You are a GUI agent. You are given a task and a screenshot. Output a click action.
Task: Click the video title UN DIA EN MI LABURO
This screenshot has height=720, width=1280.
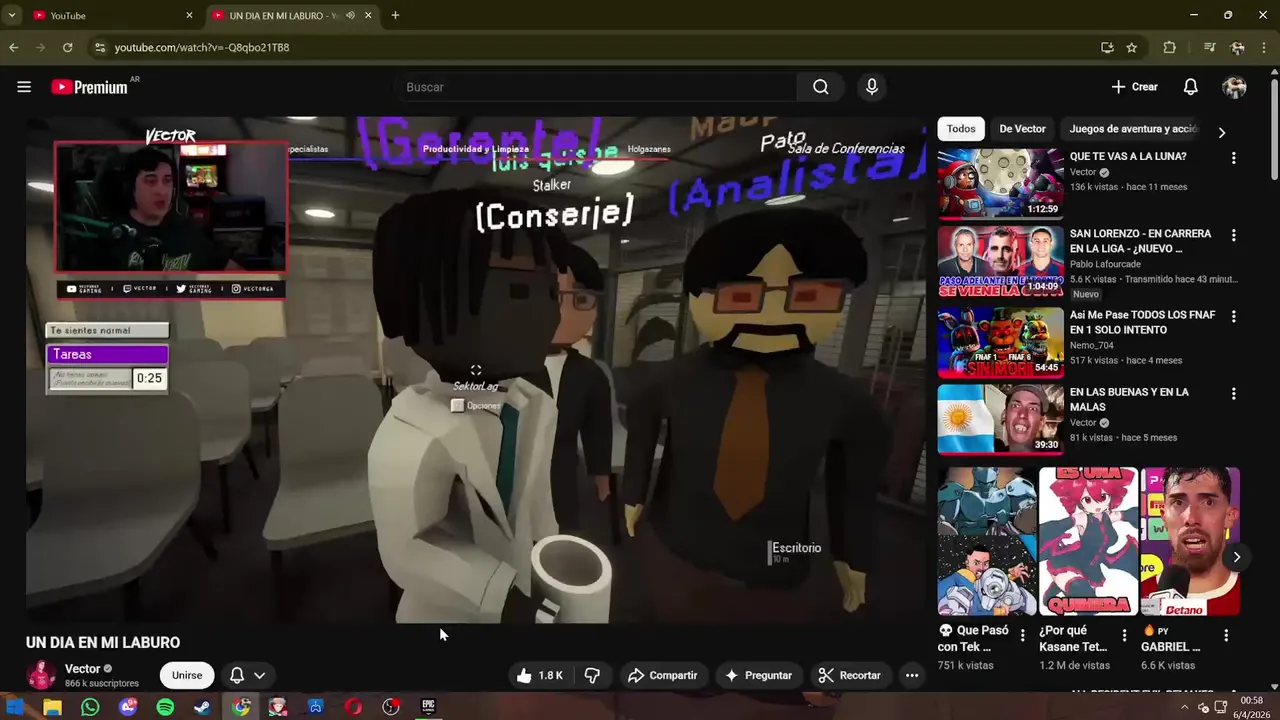tap(103, 642)
